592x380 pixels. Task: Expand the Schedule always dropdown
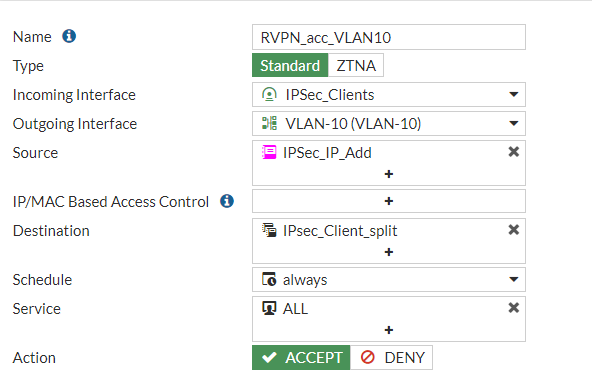[389, 280]
